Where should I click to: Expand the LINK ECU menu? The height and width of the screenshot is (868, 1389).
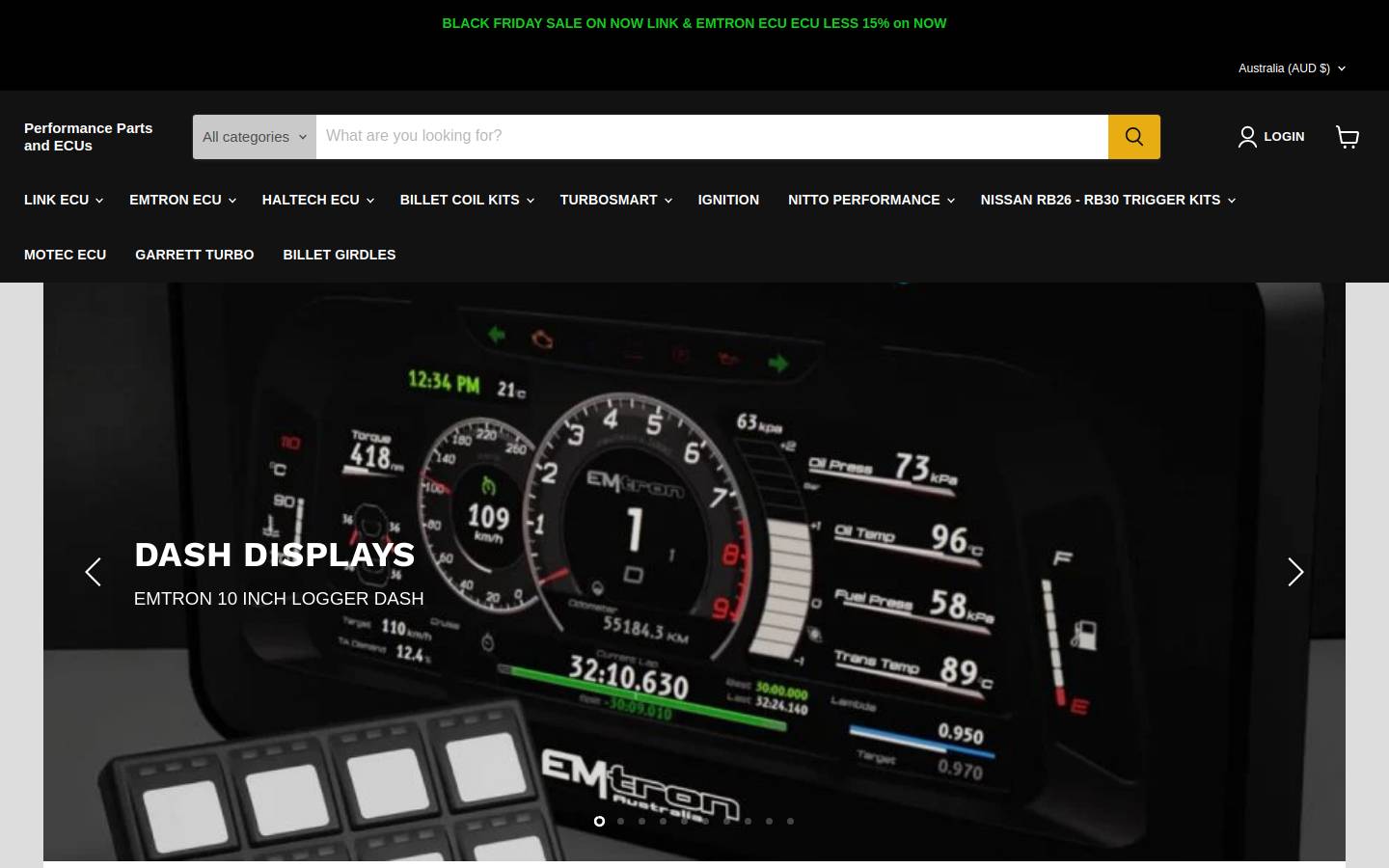pyautogui.click(x=63, y=200)
